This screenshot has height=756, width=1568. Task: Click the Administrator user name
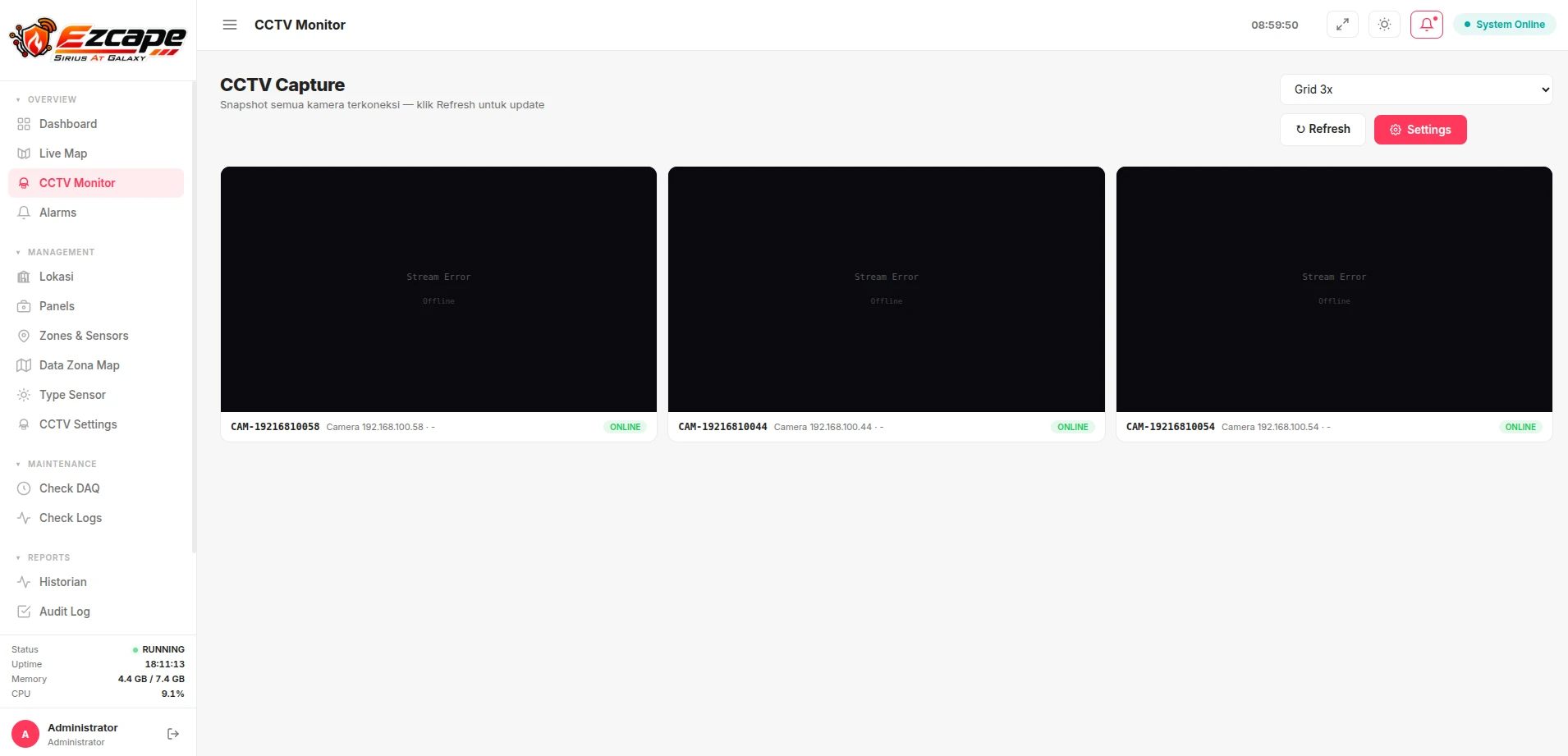[x=83, y=727]
